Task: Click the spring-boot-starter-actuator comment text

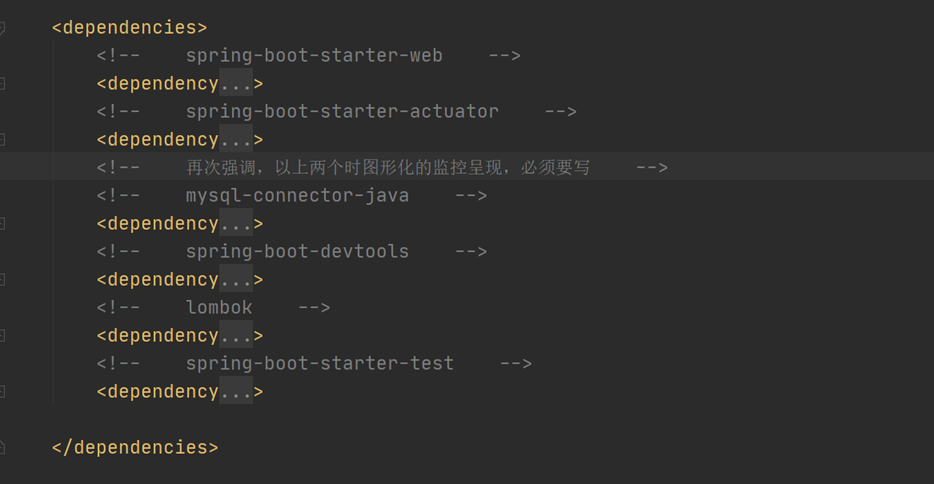Action: click(342, 111)
